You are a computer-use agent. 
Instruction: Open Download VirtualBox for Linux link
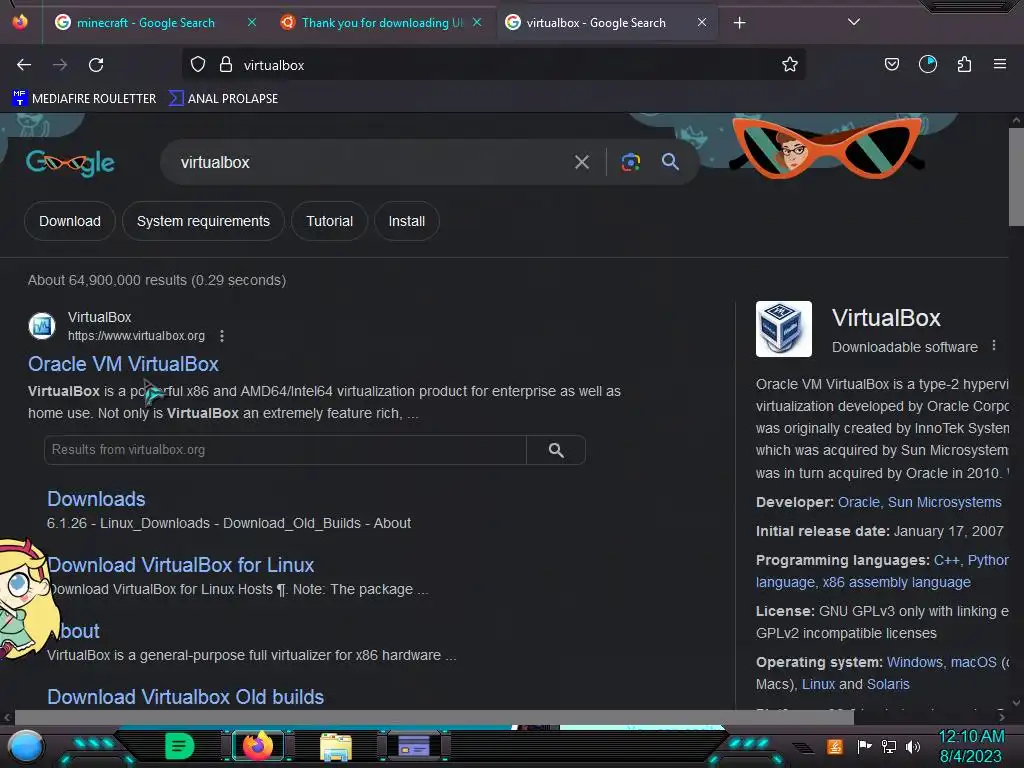pyautogui.click(x=181, y=565)
